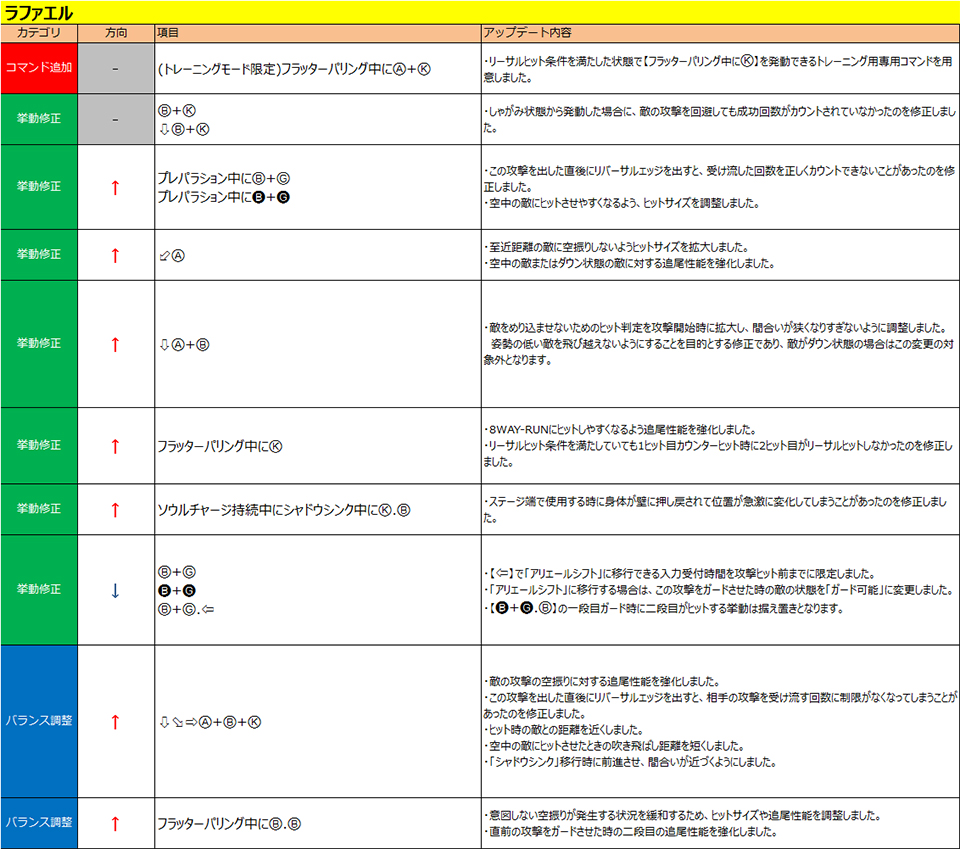Image resolution: width=960 pixels, height=849 pixels.
Task: Click the up arrow for フラッターパリング中にⓀ row
Action: pyautogui.click(x=115, y=445)
